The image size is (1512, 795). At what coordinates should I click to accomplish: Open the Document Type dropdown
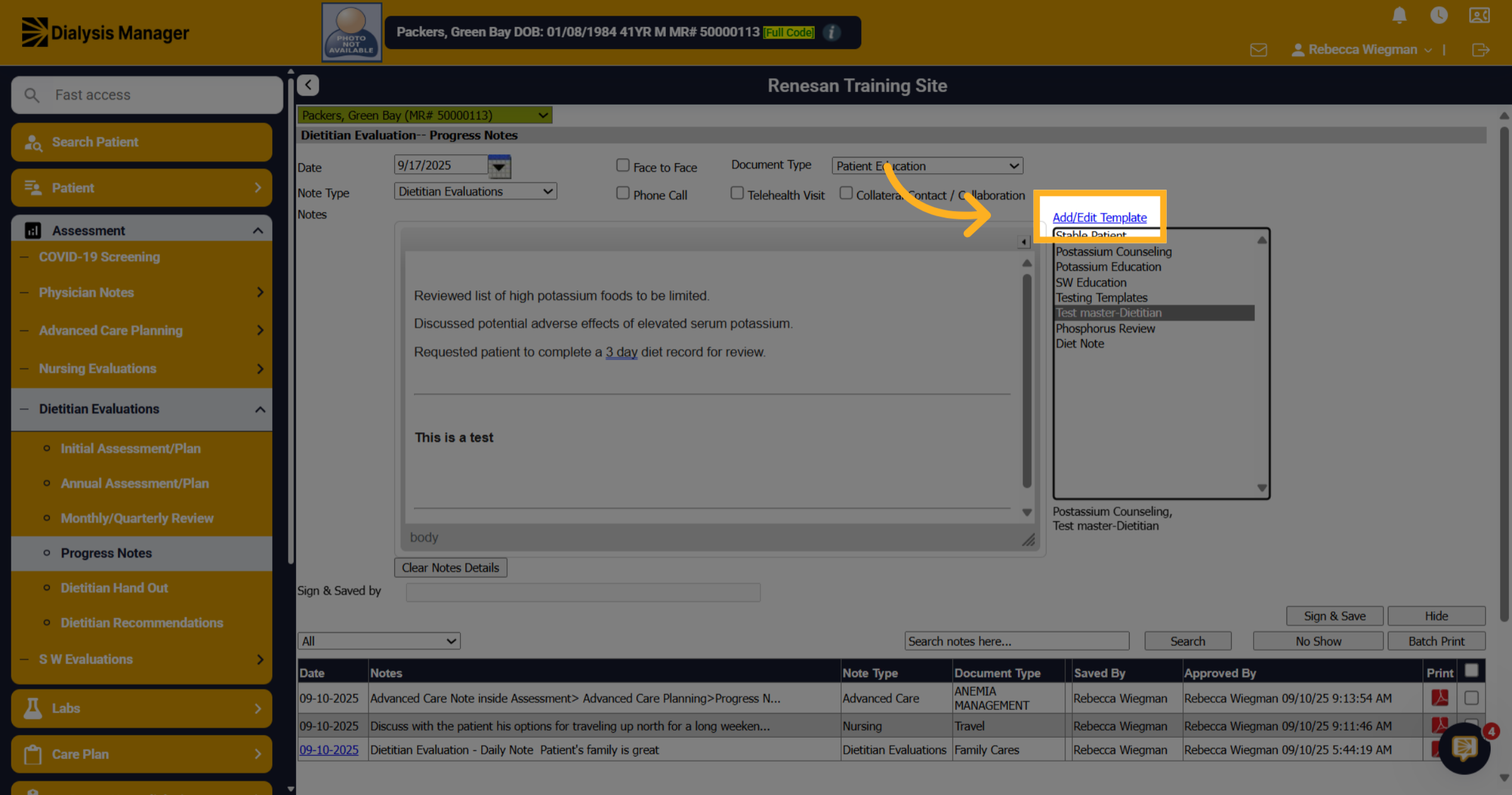coord(927,166)
